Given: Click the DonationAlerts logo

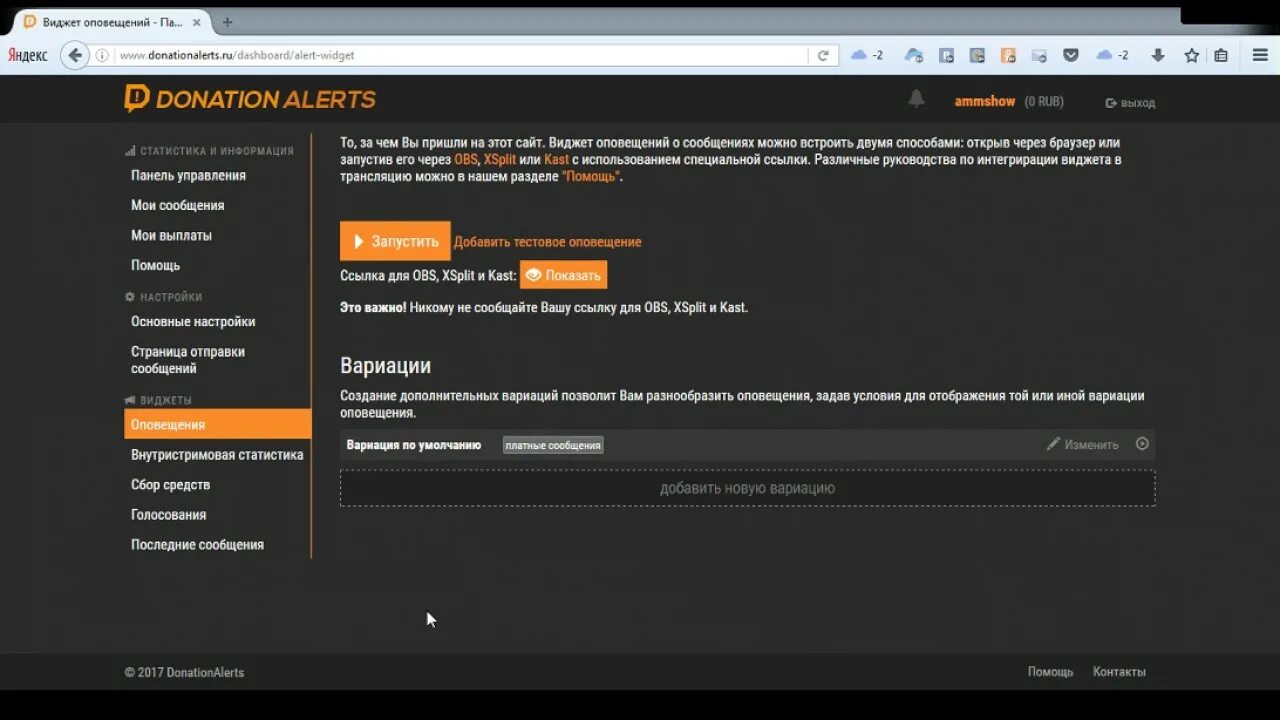Looking at the screenshot, I should pos(250,99).
